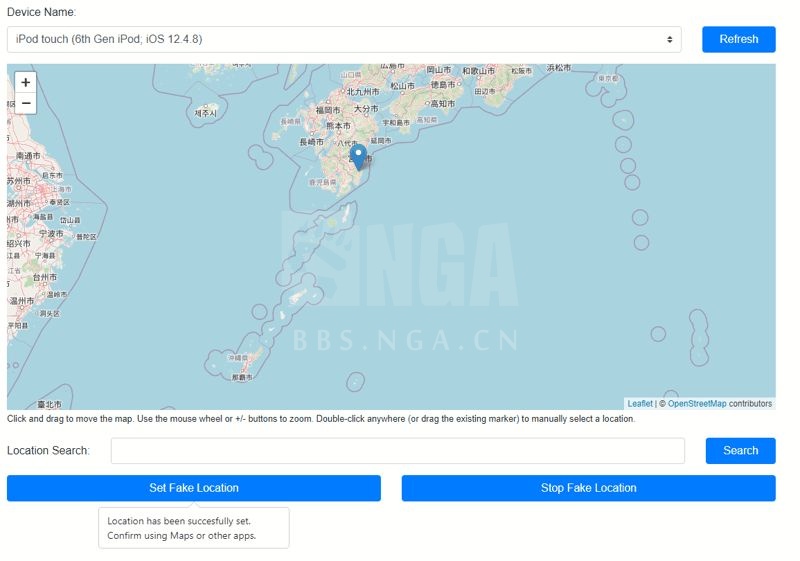This screenshot has width=800, height=561.
Task: Click Set Fake Location button
Action: pyautogui.click(x=194, y=488)
